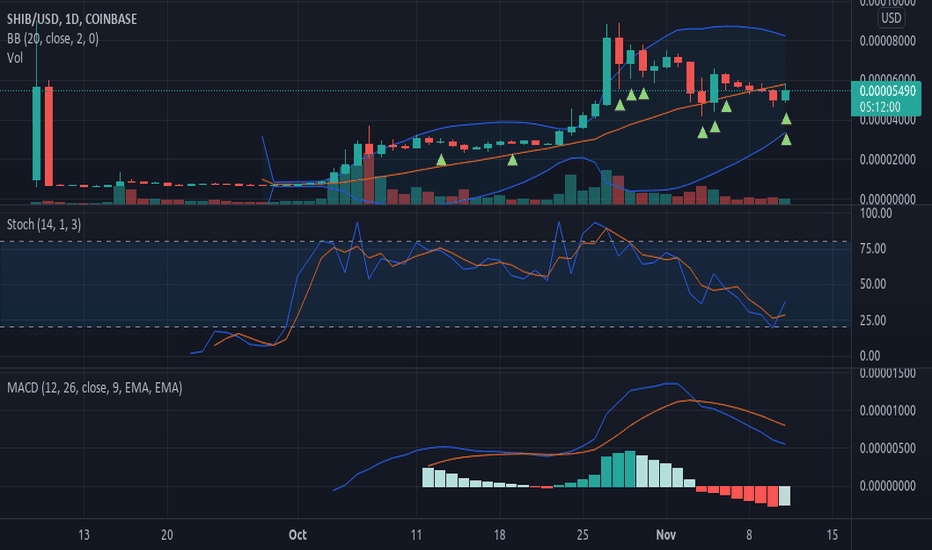The width and height of the screenshot is (932, 550).
Task: Click date 25 on the time axis
Action: click(x=582, y=535)
